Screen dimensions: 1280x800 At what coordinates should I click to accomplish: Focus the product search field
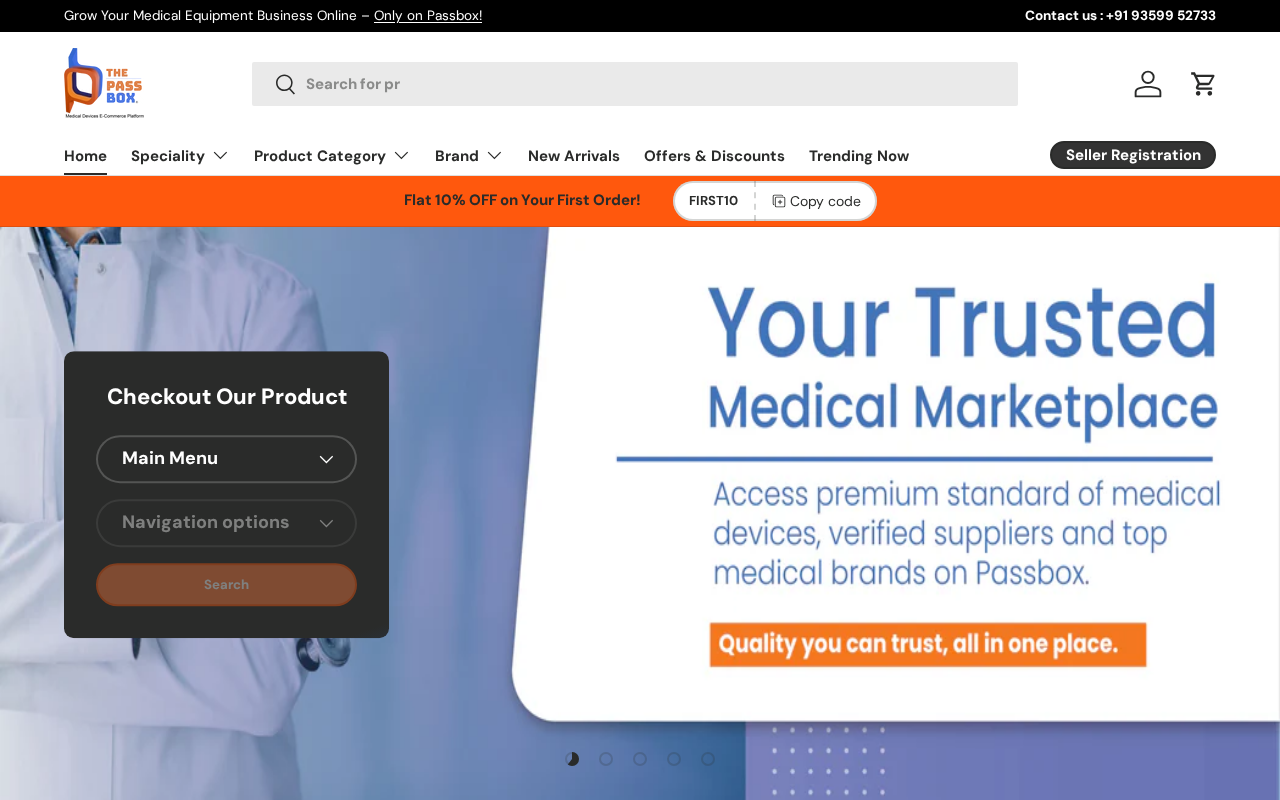(x=635, y=84)
